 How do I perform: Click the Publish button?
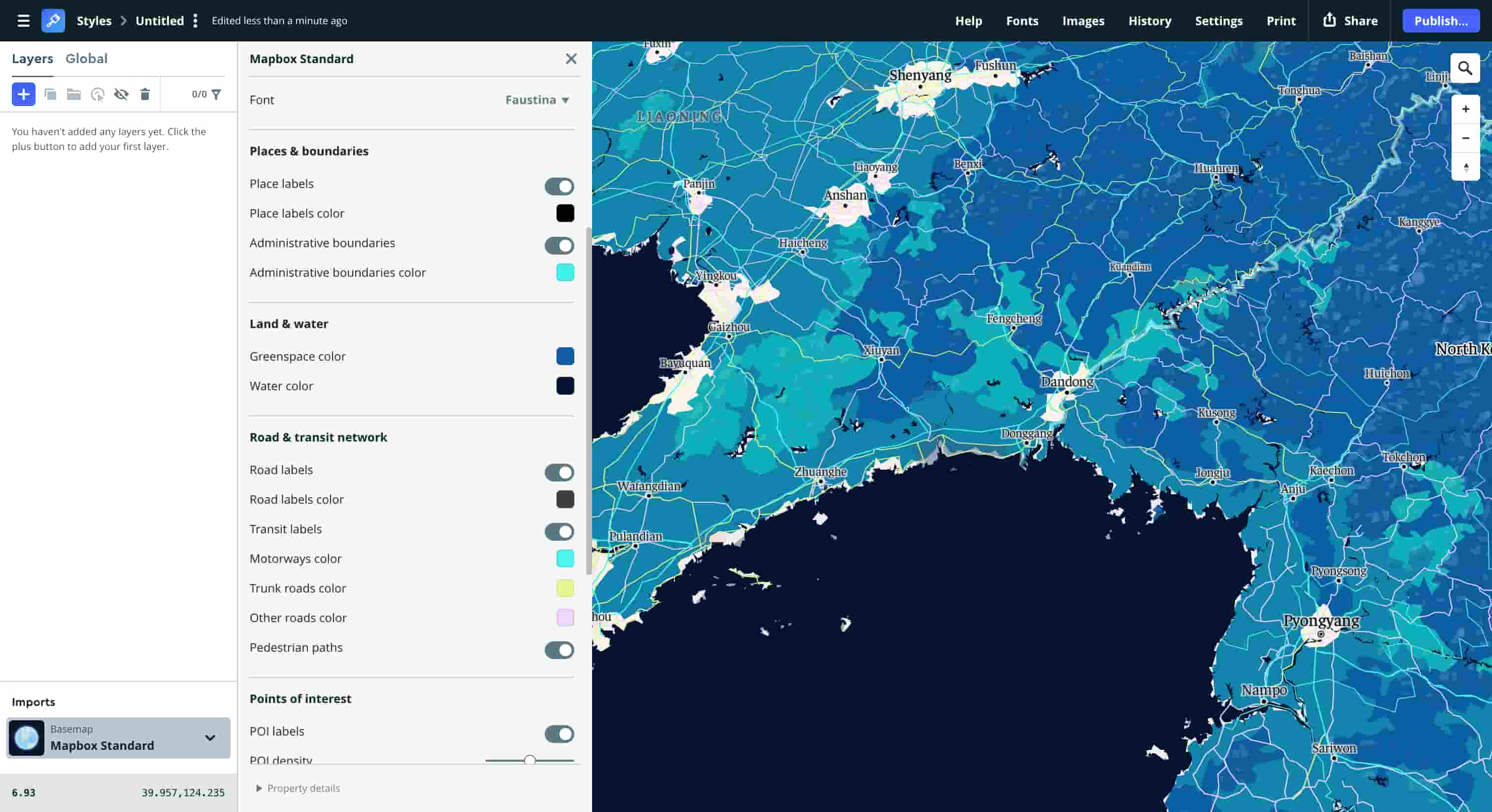(1441, 20)
